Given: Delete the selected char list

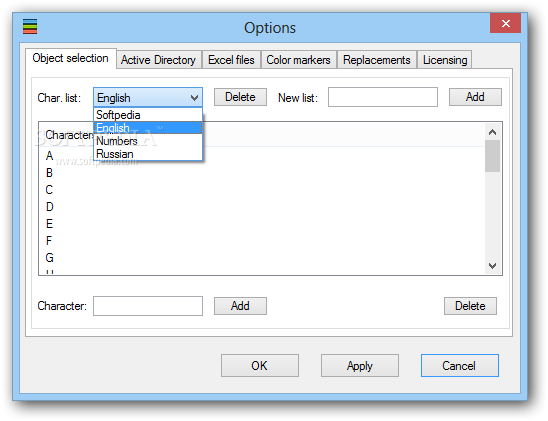Looking at the screenshot, I should (x=240, y=97).
